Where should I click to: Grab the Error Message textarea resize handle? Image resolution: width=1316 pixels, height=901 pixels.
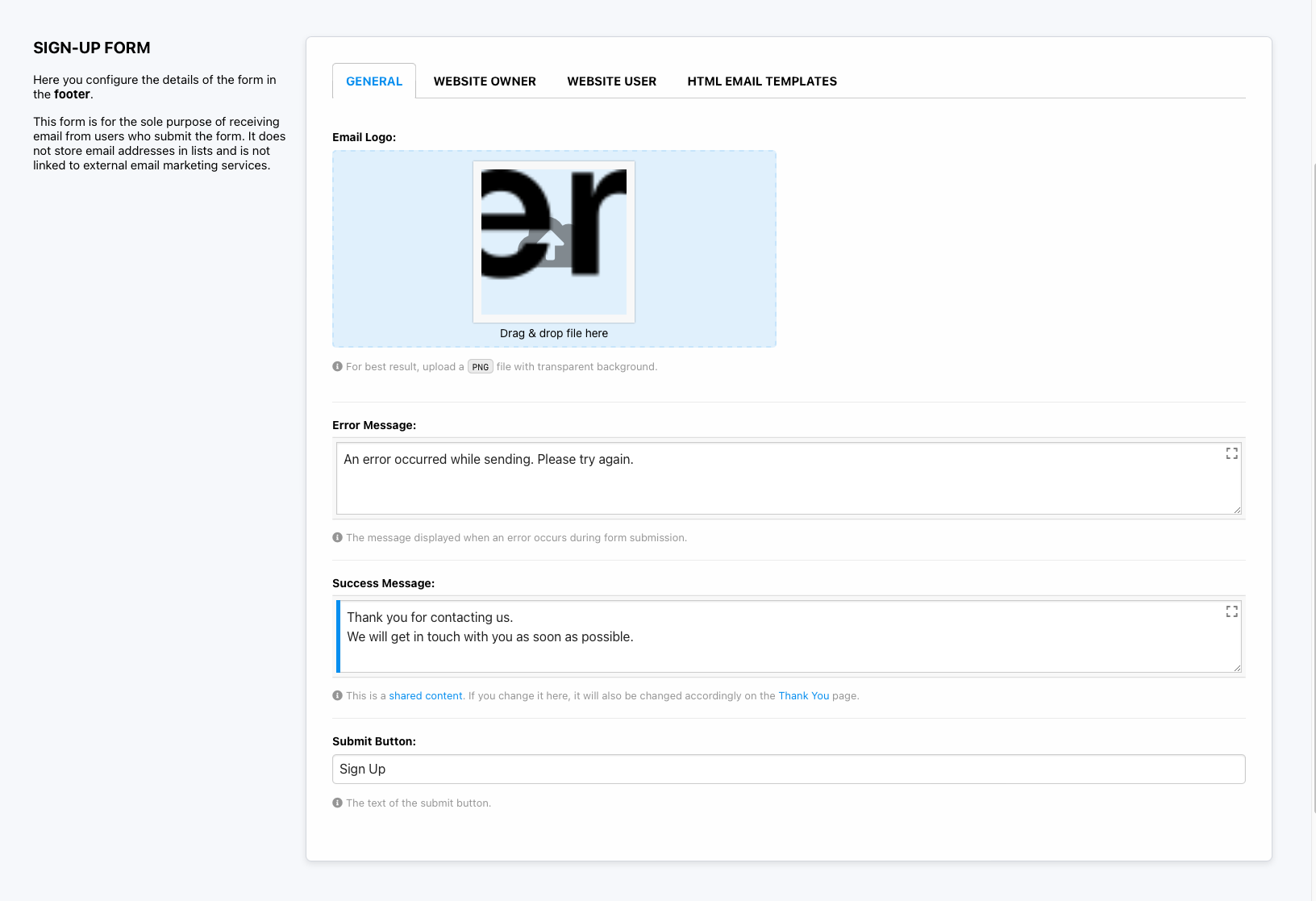click(x=1237, y=510)
